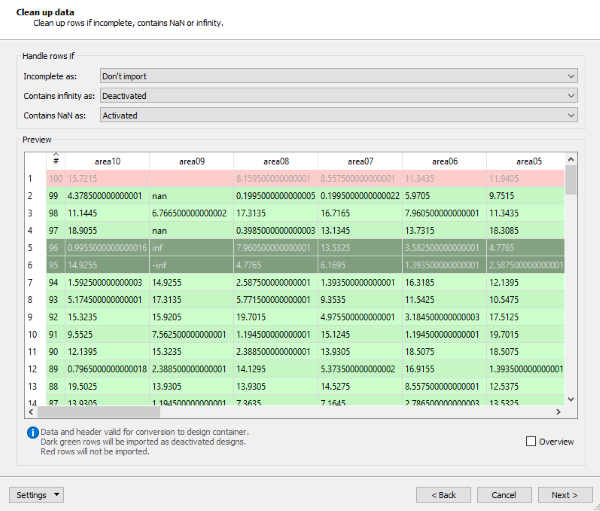Screen dimensions: 600x511
Task: Click cell '15.9205' in row 9
Action: tap(192, 317)
